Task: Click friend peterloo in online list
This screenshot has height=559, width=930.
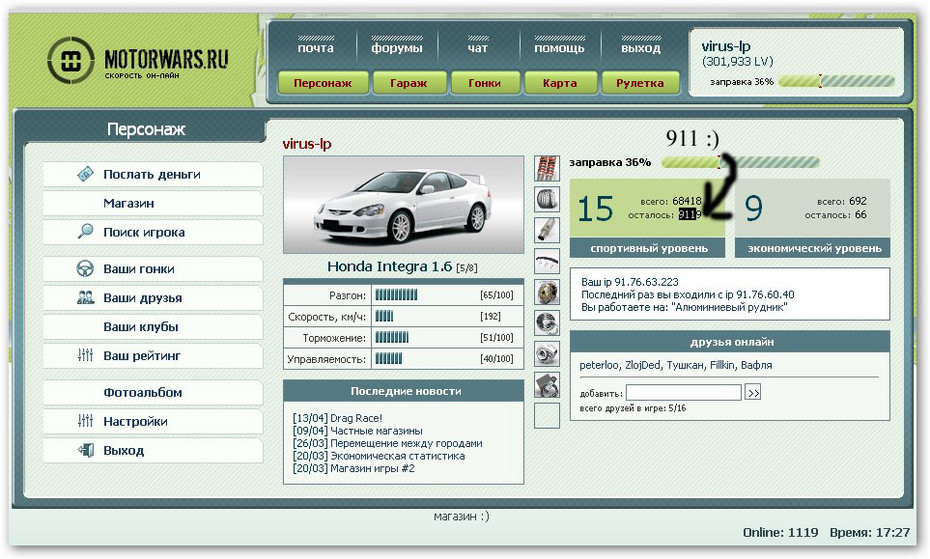Action: tap(598, 365)
